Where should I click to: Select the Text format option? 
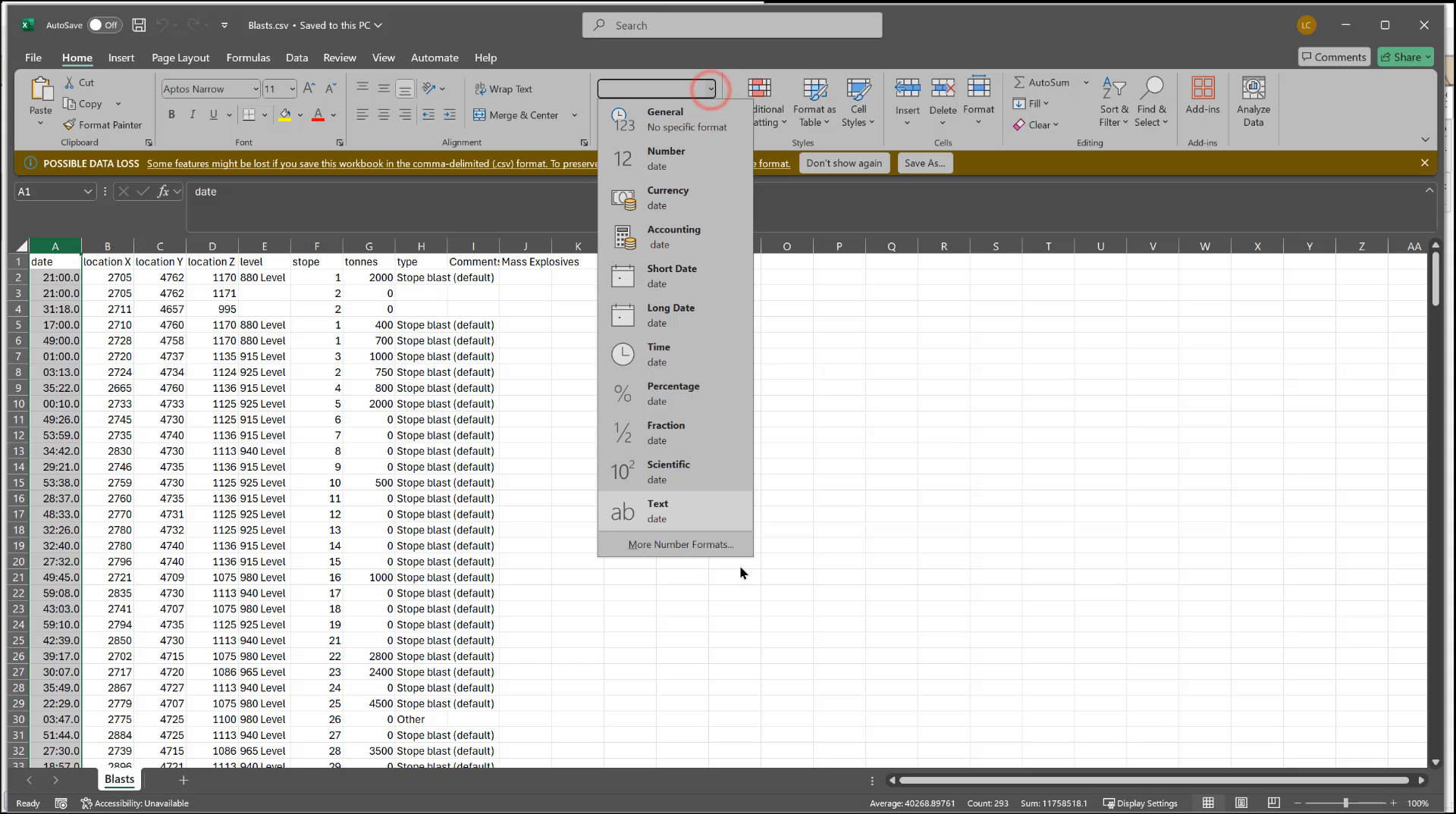[x=675, y=511]
